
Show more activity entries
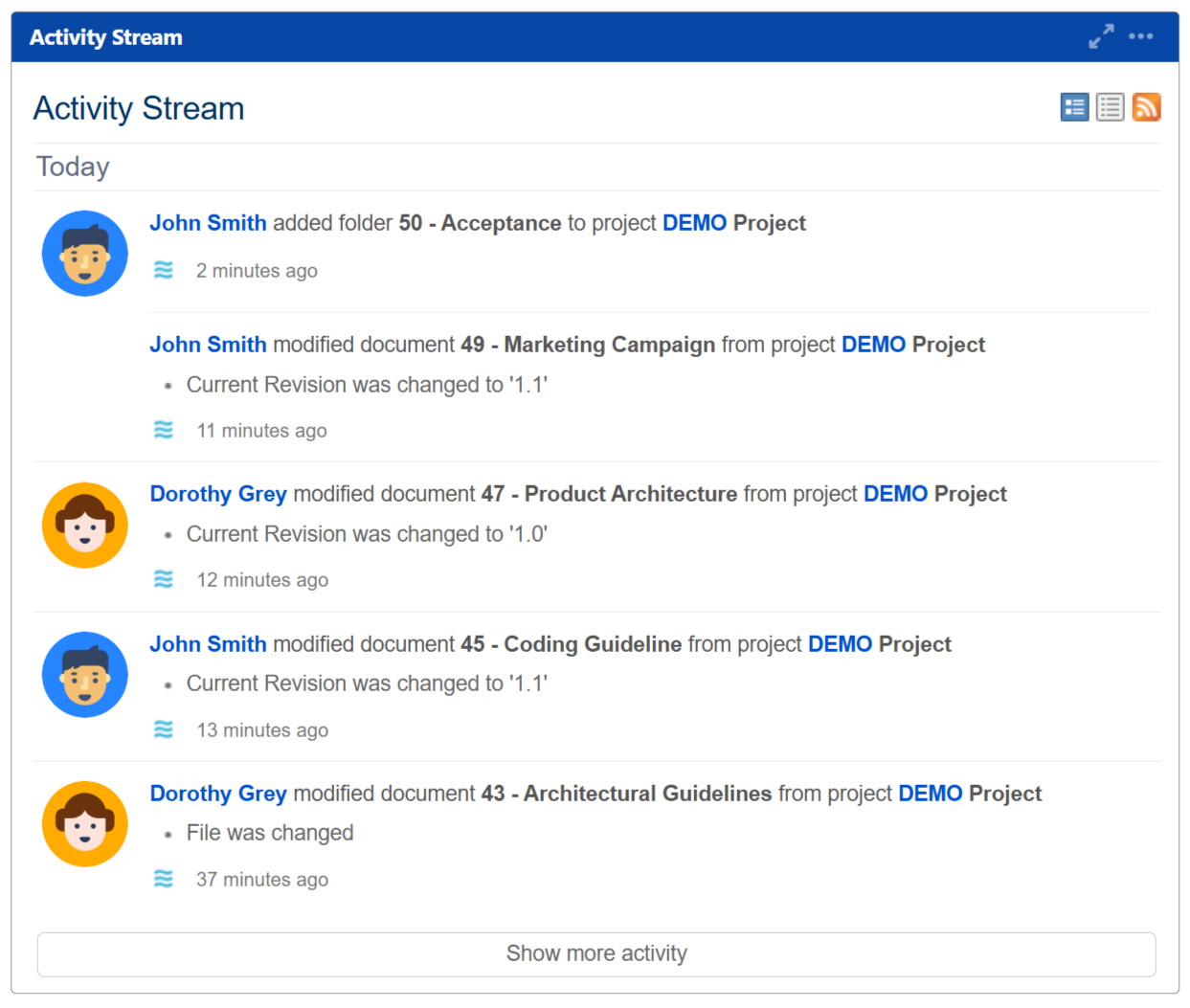pos(595,953)
